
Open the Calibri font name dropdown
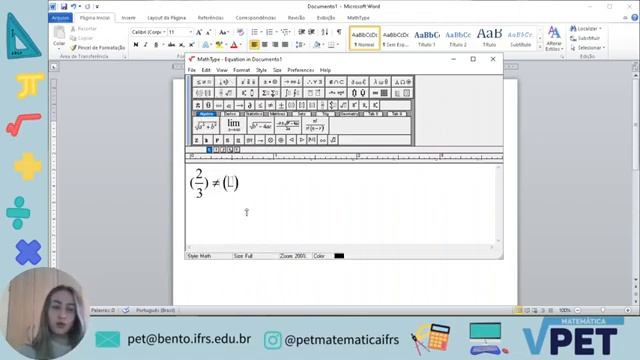coord(164,32)
